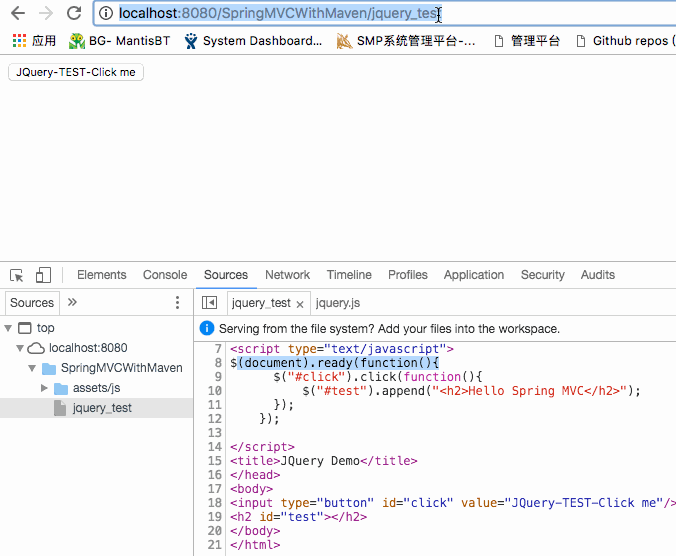
Task: Hide the navigator with the sidebar toggle icon
Action: (x=210, y=303)
